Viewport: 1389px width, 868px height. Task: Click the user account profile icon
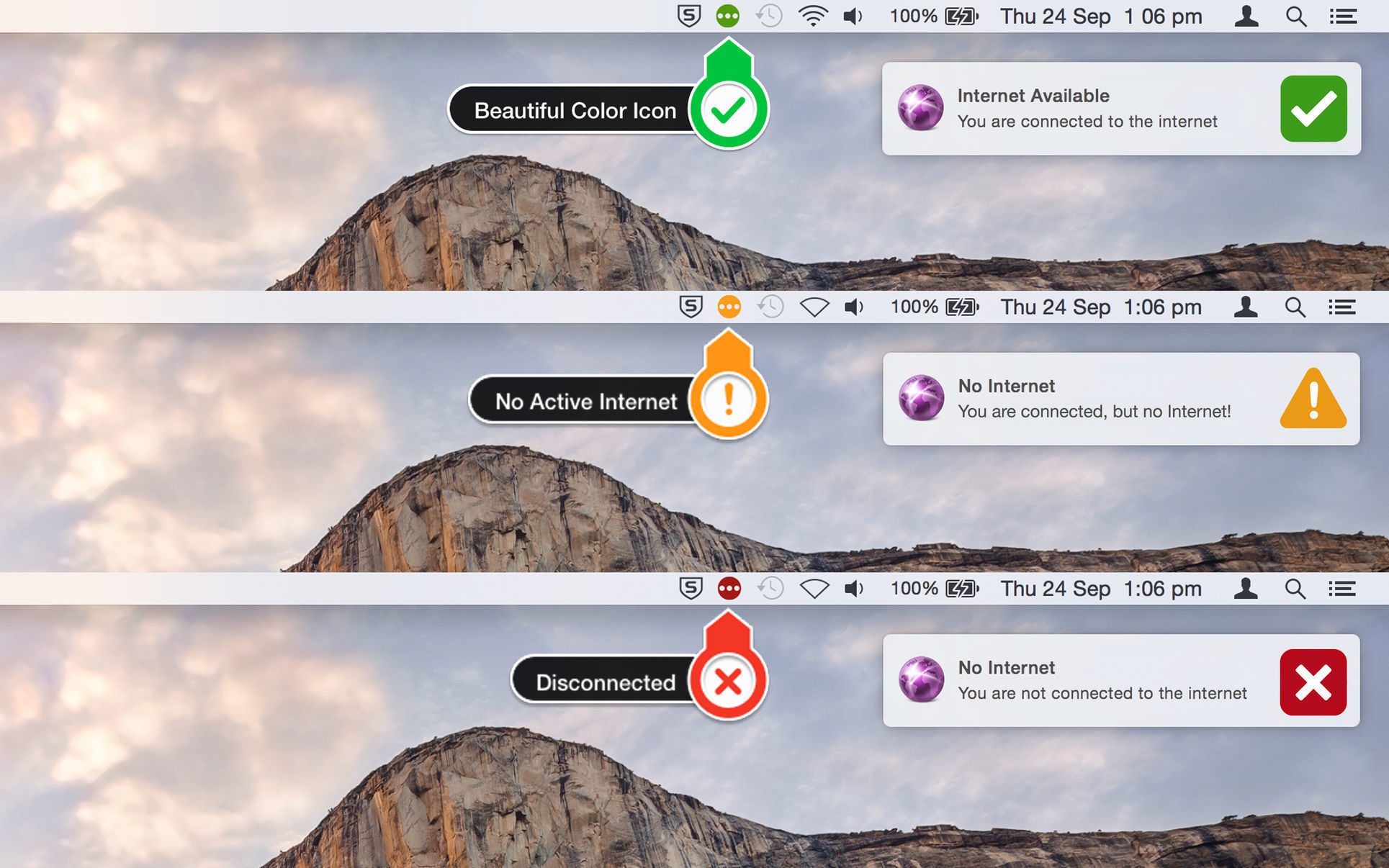point(1247,16)
